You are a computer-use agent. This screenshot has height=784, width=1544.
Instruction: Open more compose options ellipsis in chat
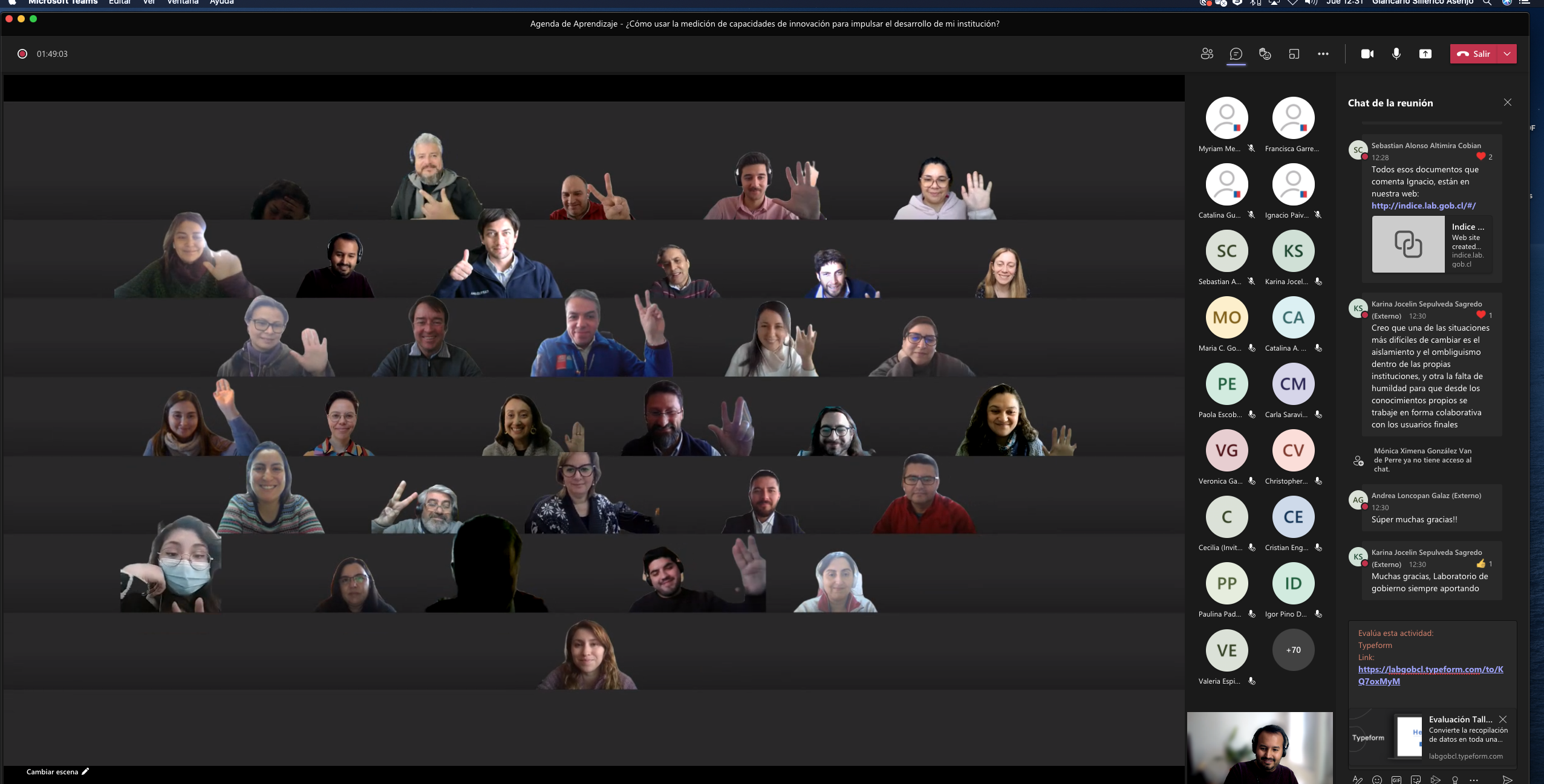(x=1474, y=780)
